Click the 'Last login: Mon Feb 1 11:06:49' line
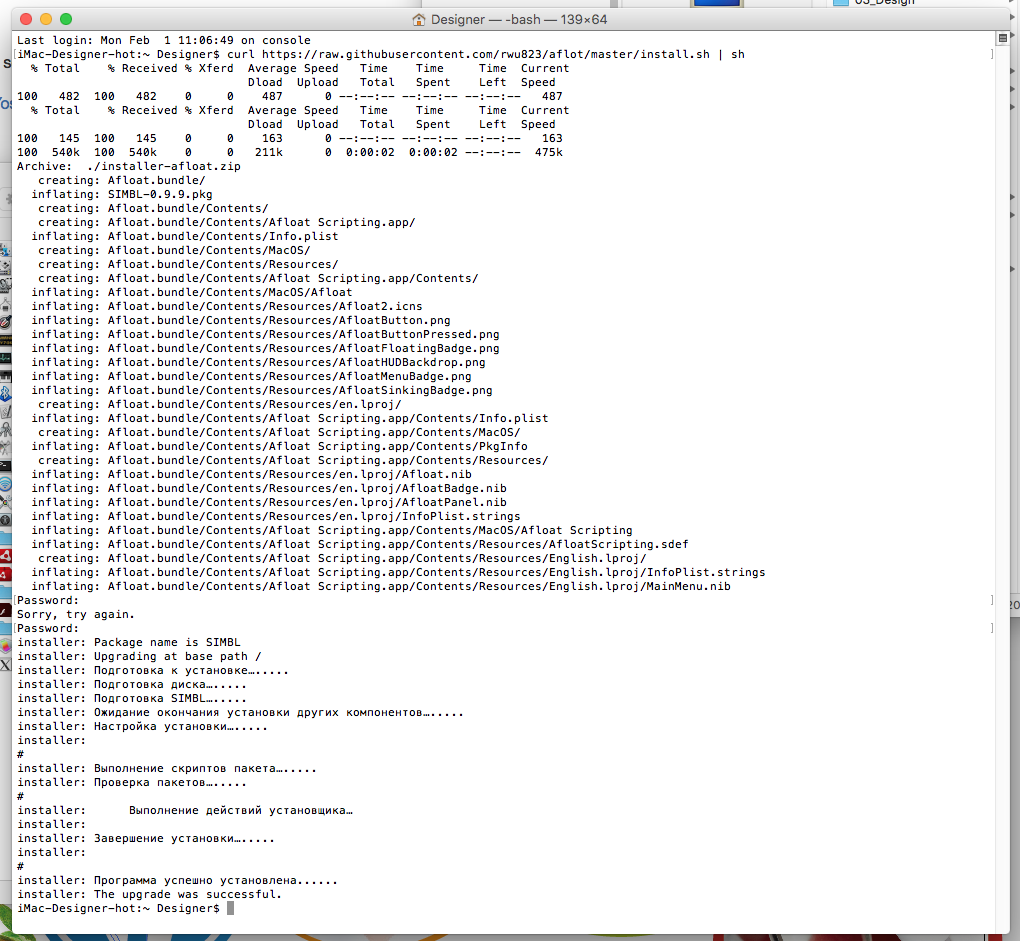 (164, 40)
